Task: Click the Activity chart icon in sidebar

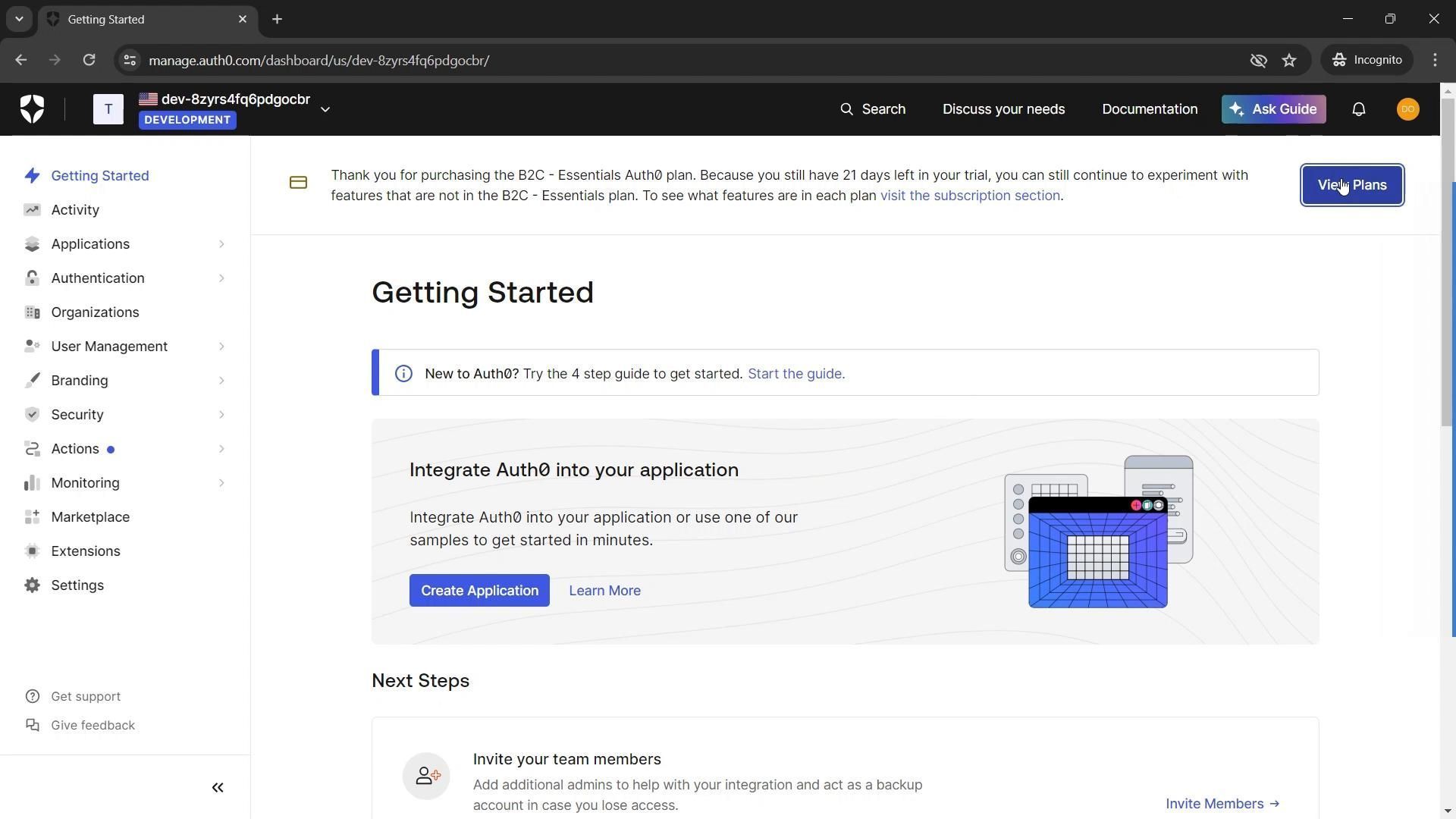Action: tap(32, 210)
